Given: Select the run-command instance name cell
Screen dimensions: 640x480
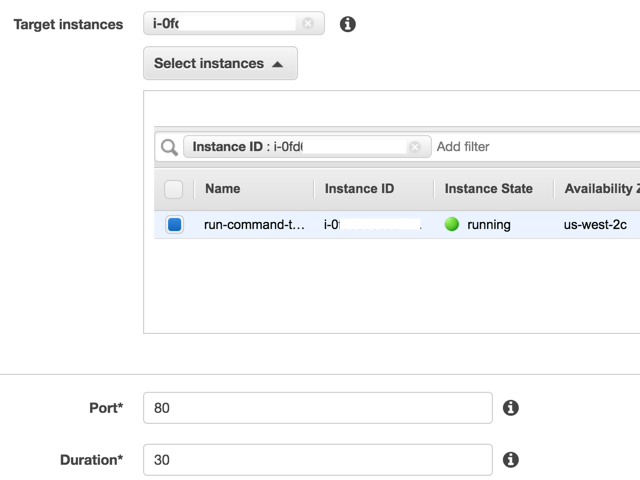Looking at the screenshot, I should pos(254,225).
